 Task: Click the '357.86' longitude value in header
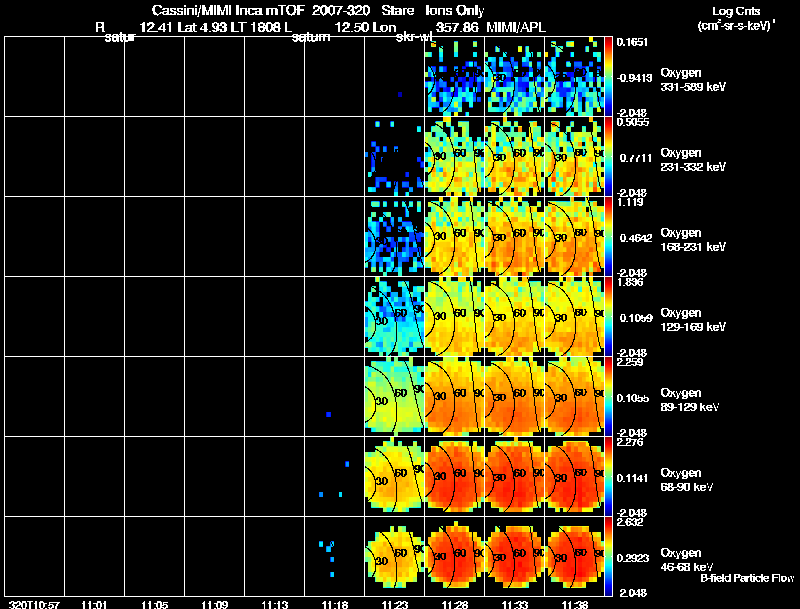click(x=457, y=27)
